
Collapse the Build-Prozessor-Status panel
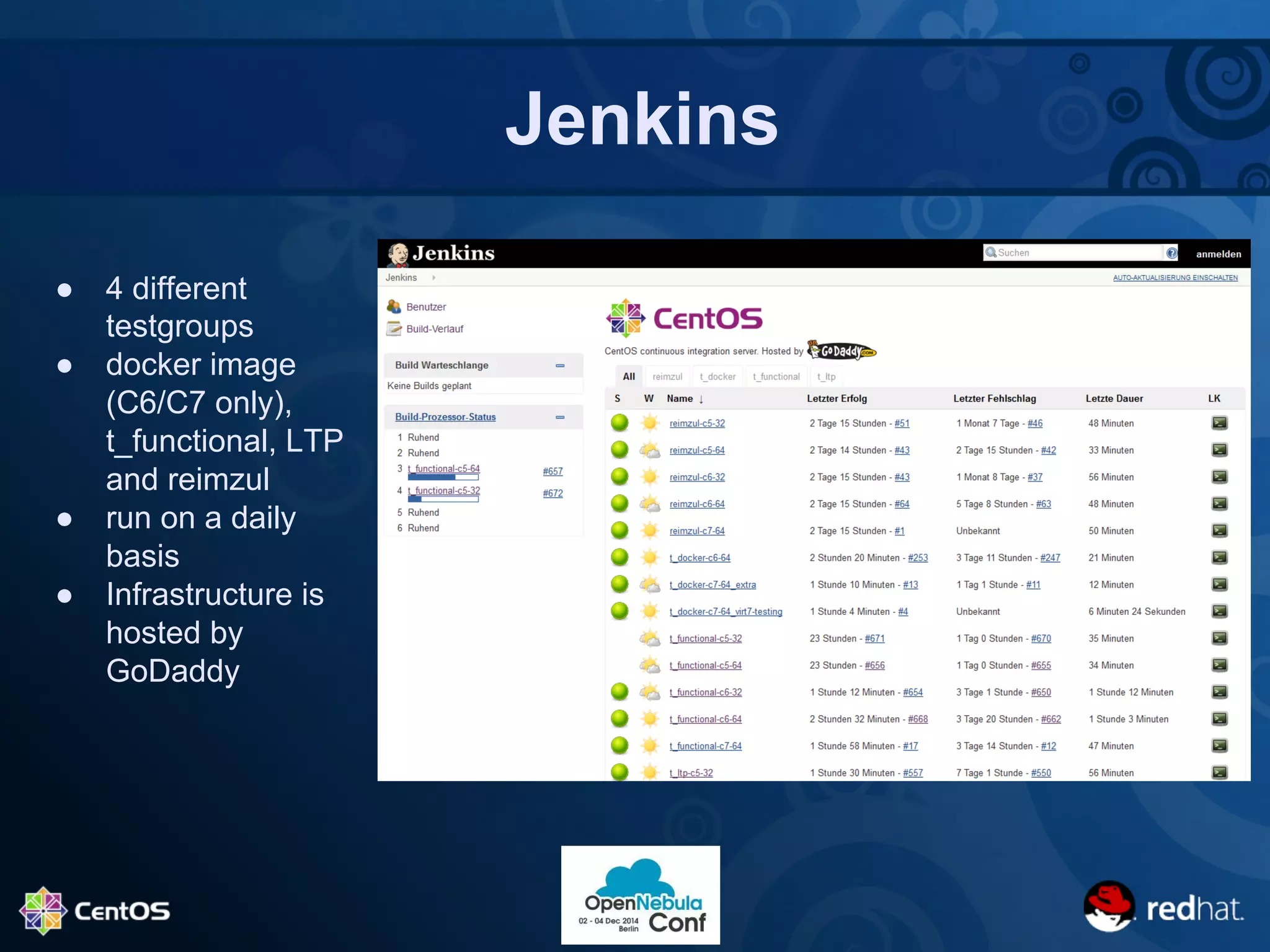pos(560,417)
